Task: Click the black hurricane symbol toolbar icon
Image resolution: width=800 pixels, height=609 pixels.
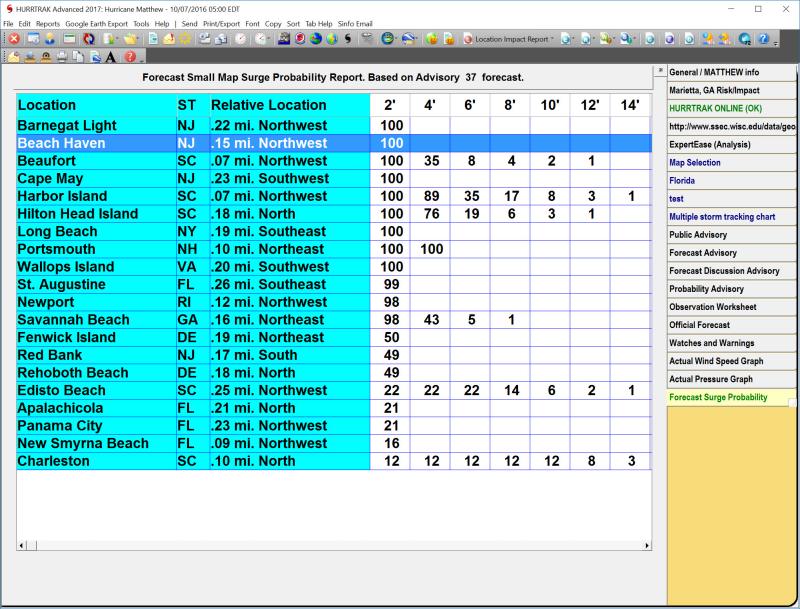Action: pyautogui.click(x=347, y=39)
